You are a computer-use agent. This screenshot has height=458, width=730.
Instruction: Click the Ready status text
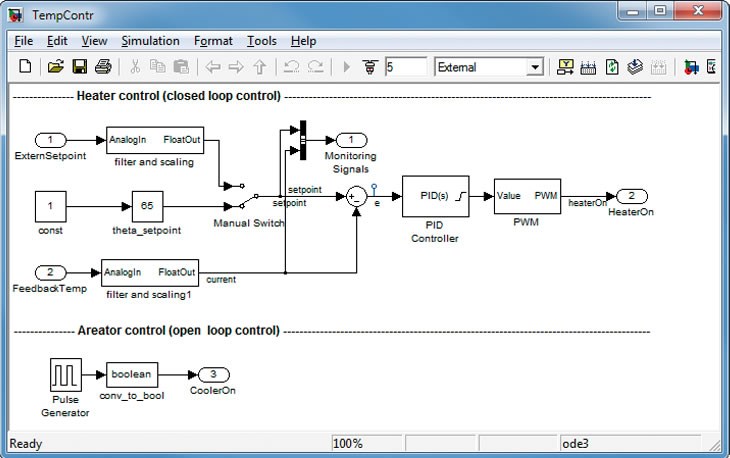(x=26, y=444)
